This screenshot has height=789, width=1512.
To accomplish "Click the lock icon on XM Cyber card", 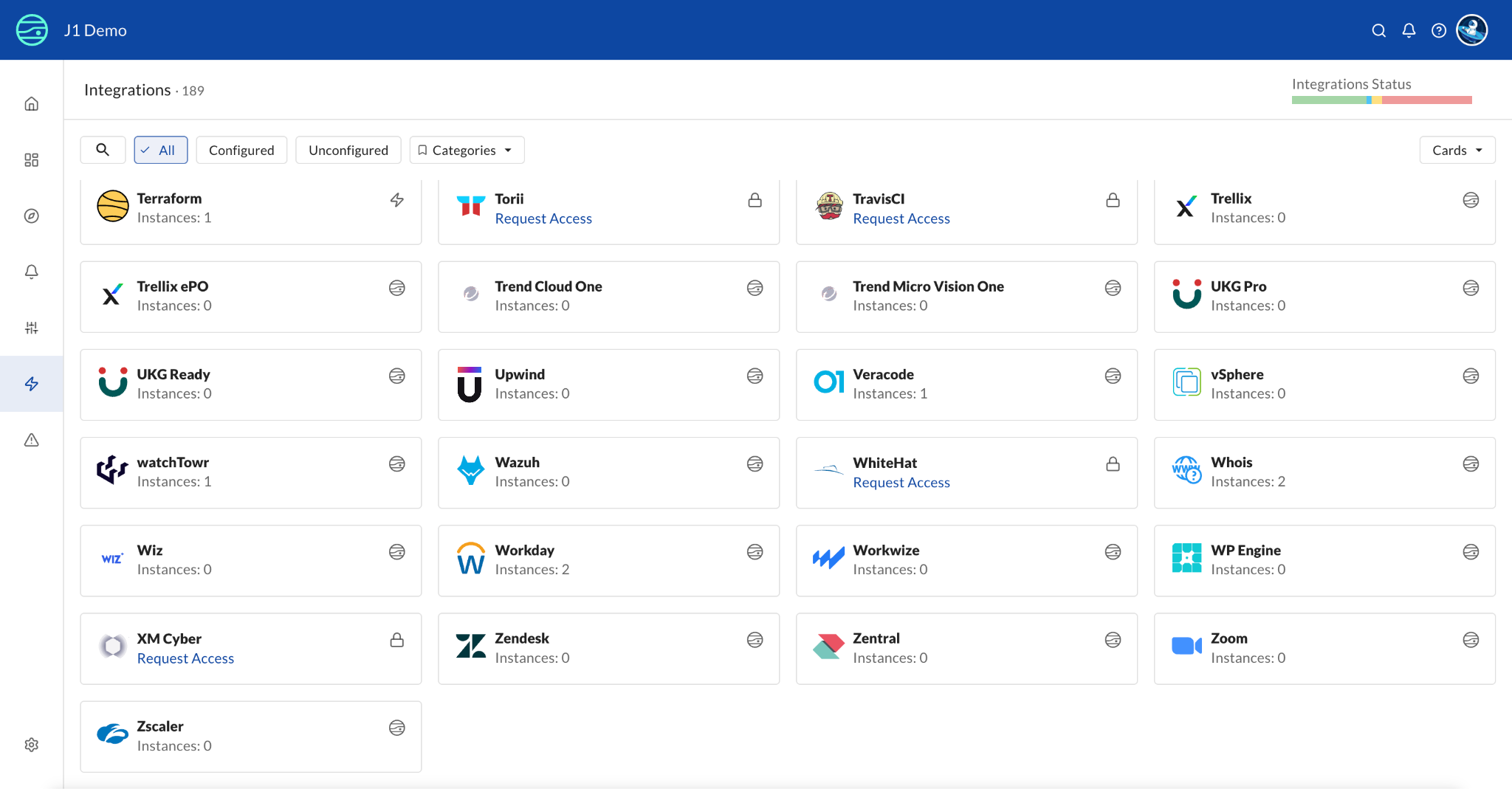I will [397, 640].
